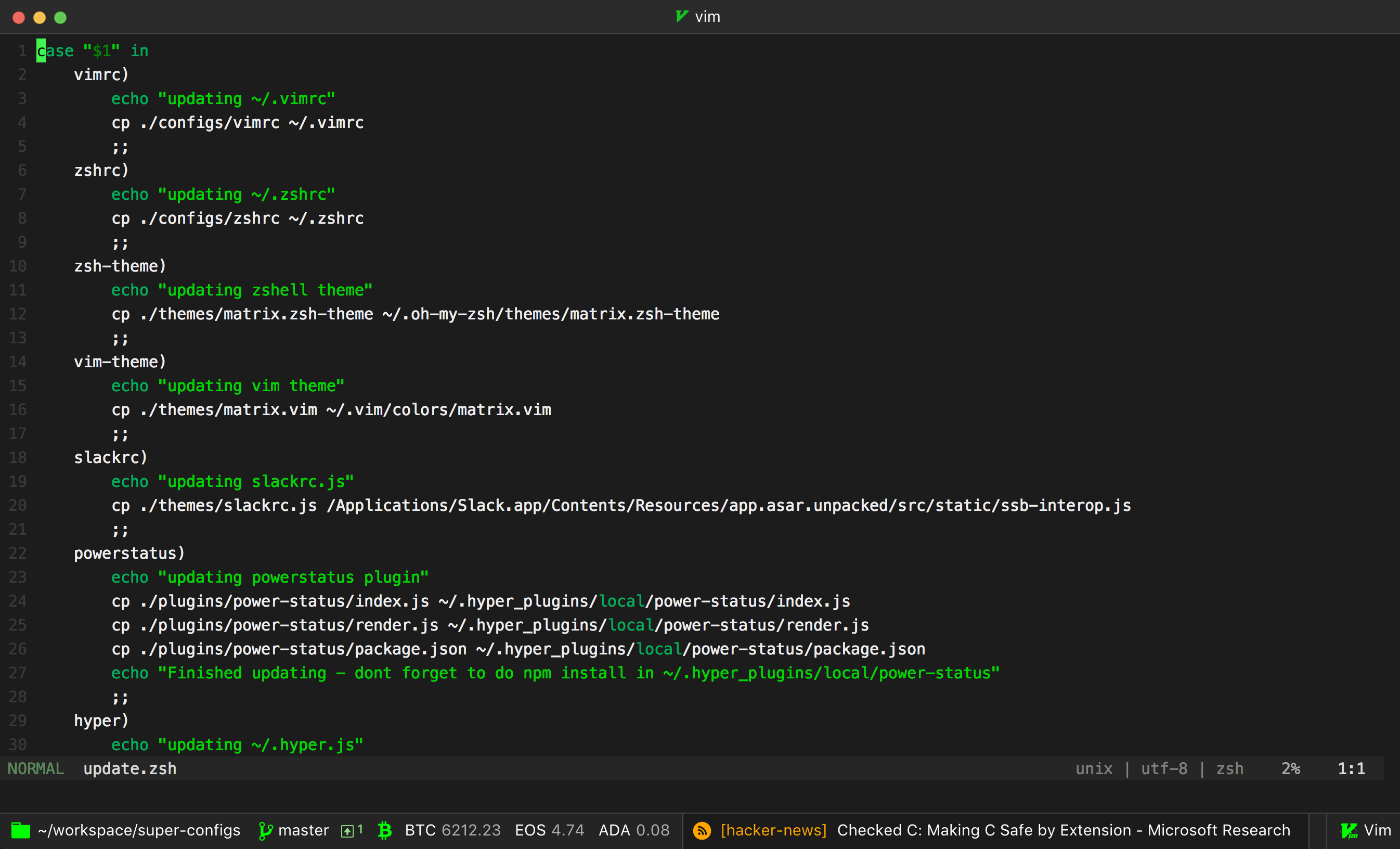Screen dimensions: 1400x849
Task: Click the git push arrow indicator icon
Action: [346, 831]
